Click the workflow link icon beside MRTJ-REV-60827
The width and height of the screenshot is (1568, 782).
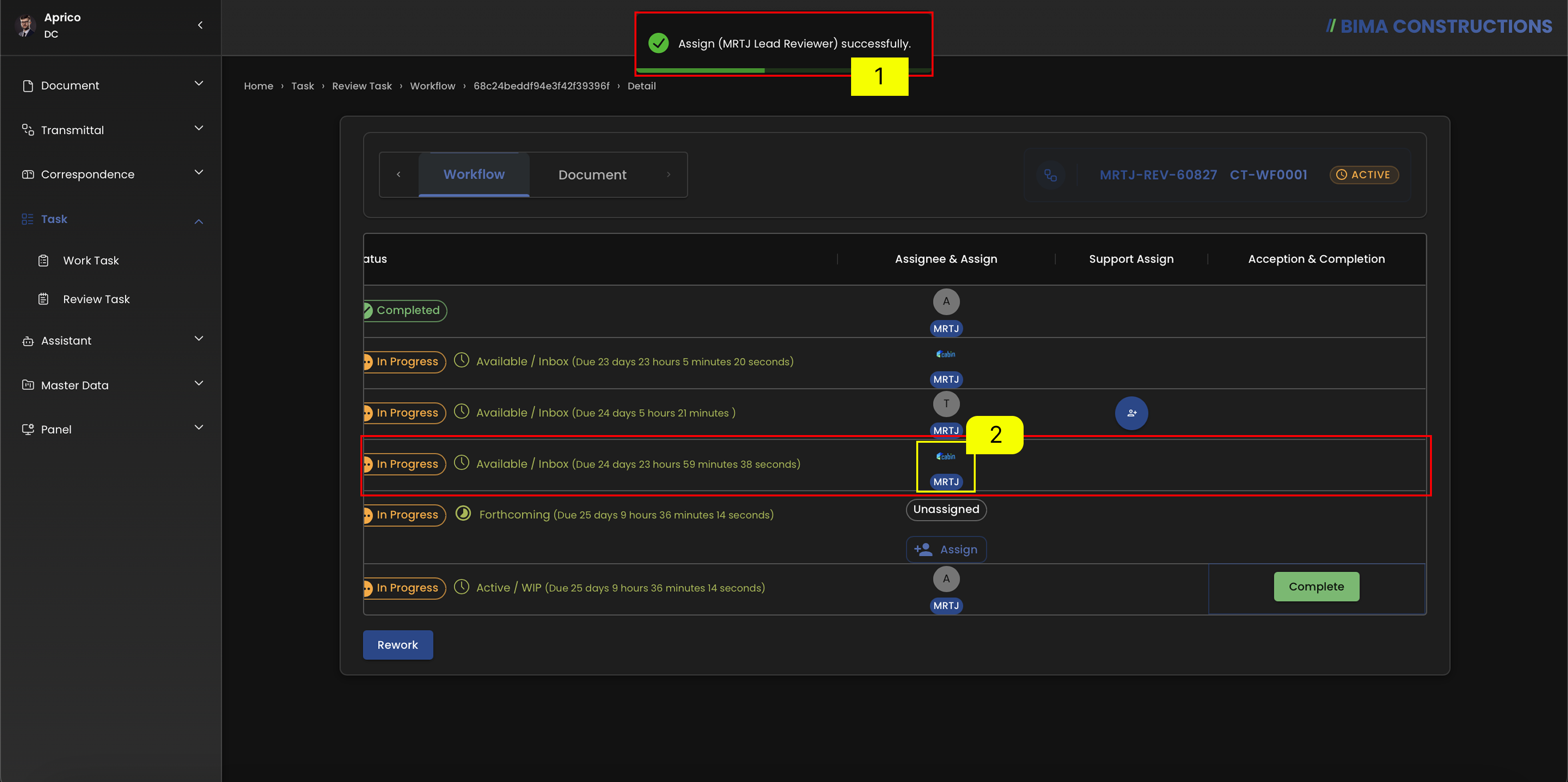(x=1050, y=175)
